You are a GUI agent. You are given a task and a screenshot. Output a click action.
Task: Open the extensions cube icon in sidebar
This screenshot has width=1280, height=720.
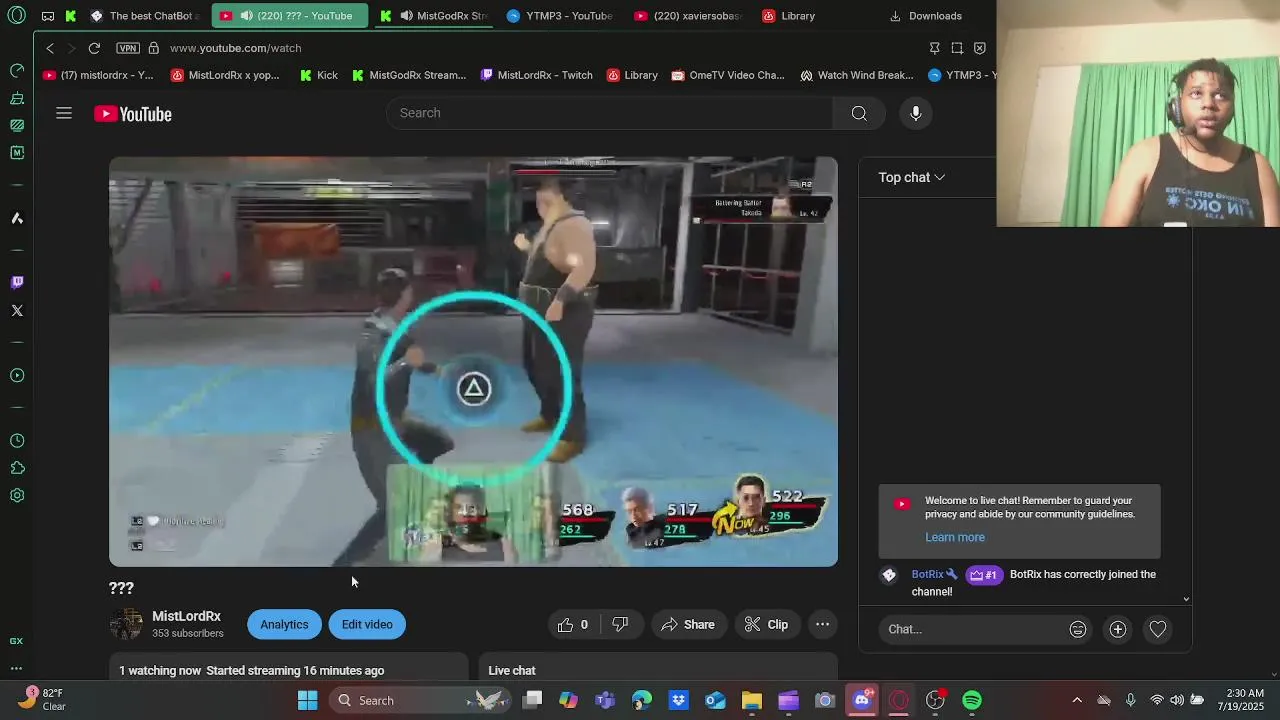pyautogui.click(x=17, y=468)
